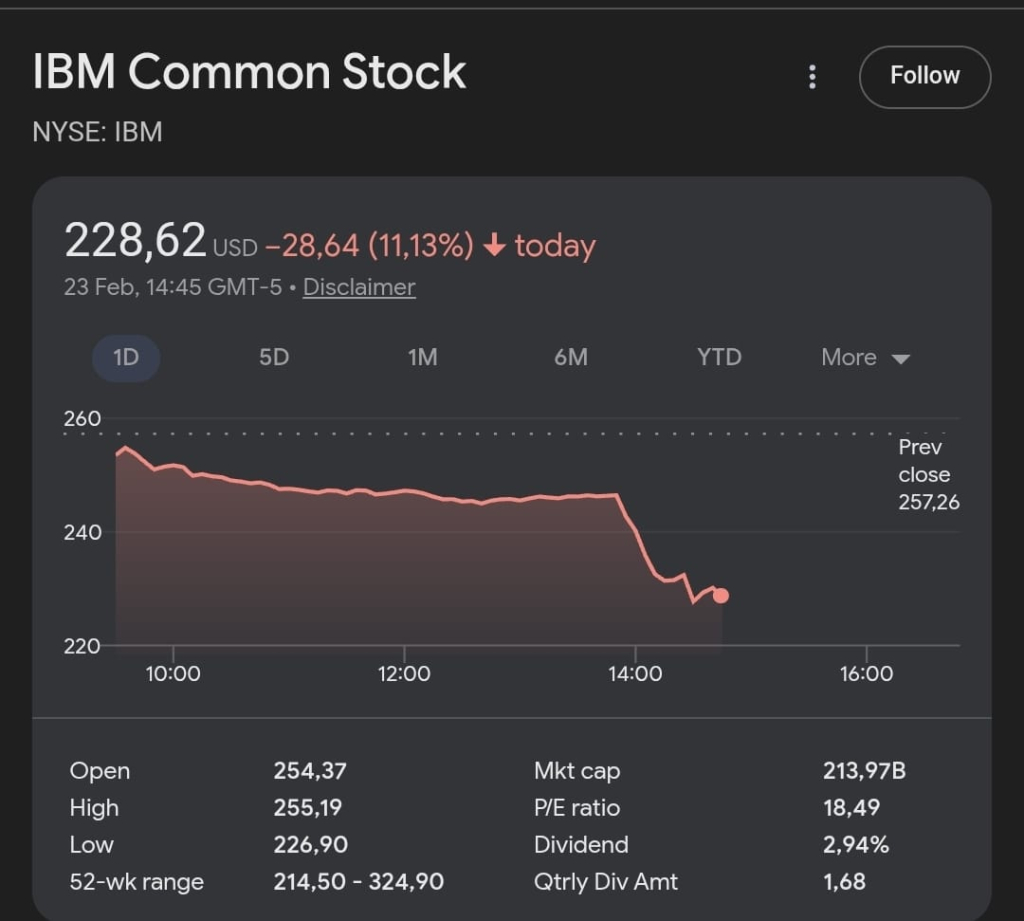This screenshot has height=921, width=1024.
Task: Click the 228,62 current price
Action: pyautogui.click(x=135, y=241)
